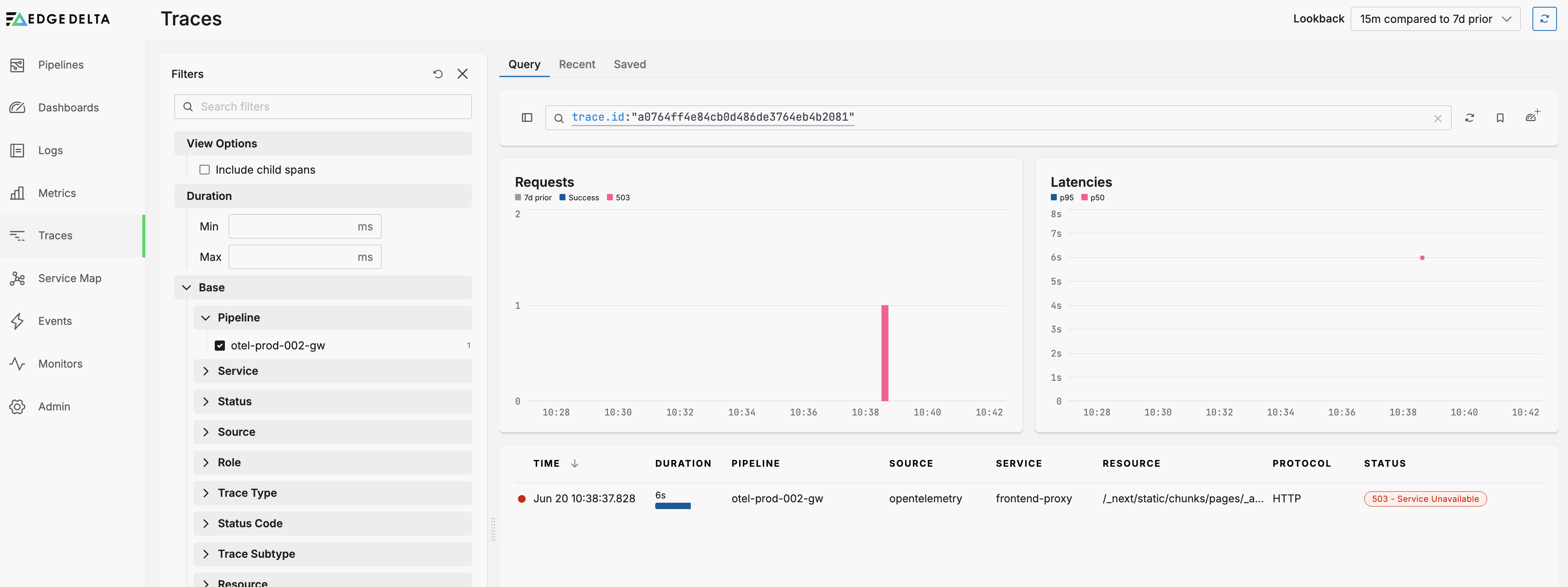Expand the Trace Subtype filter section
Screen dimensions: 1568x587
click(x=332, y=554)
